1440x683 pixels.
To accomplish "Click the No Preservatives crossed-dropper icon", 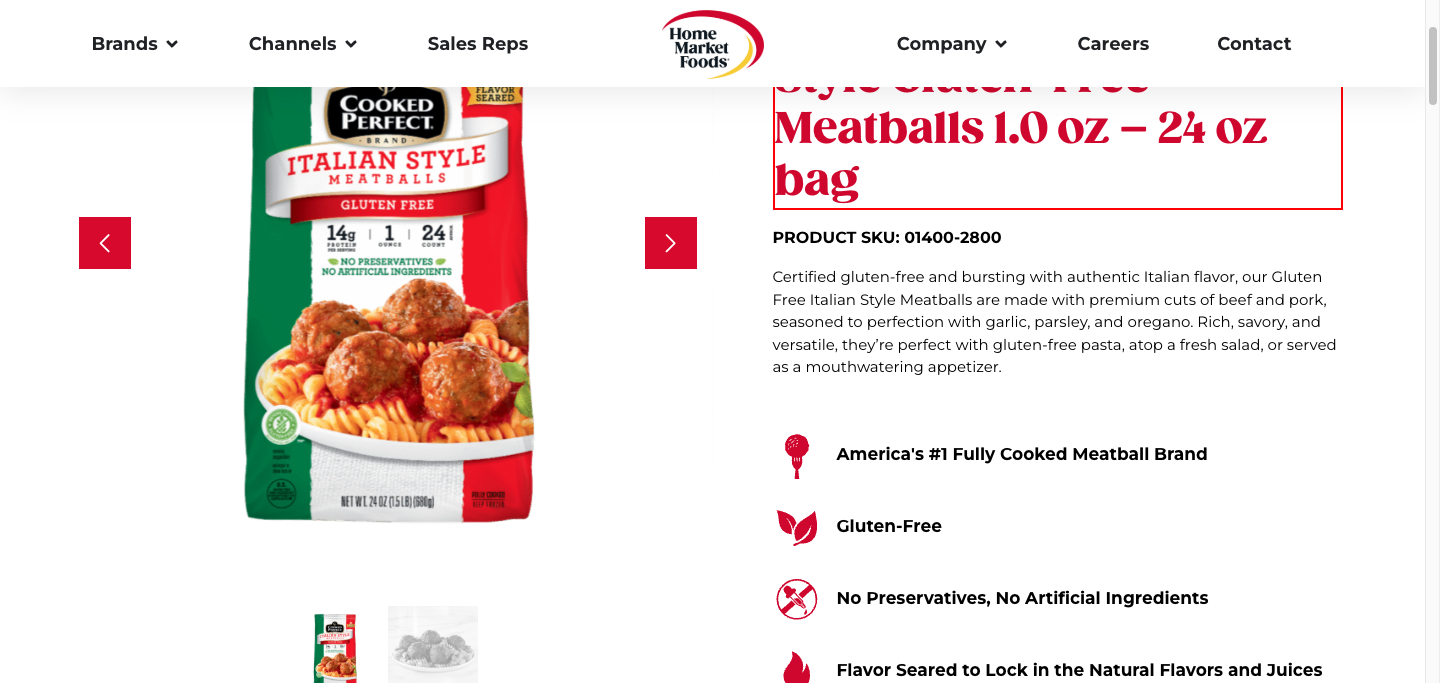I will pos(797,599).
